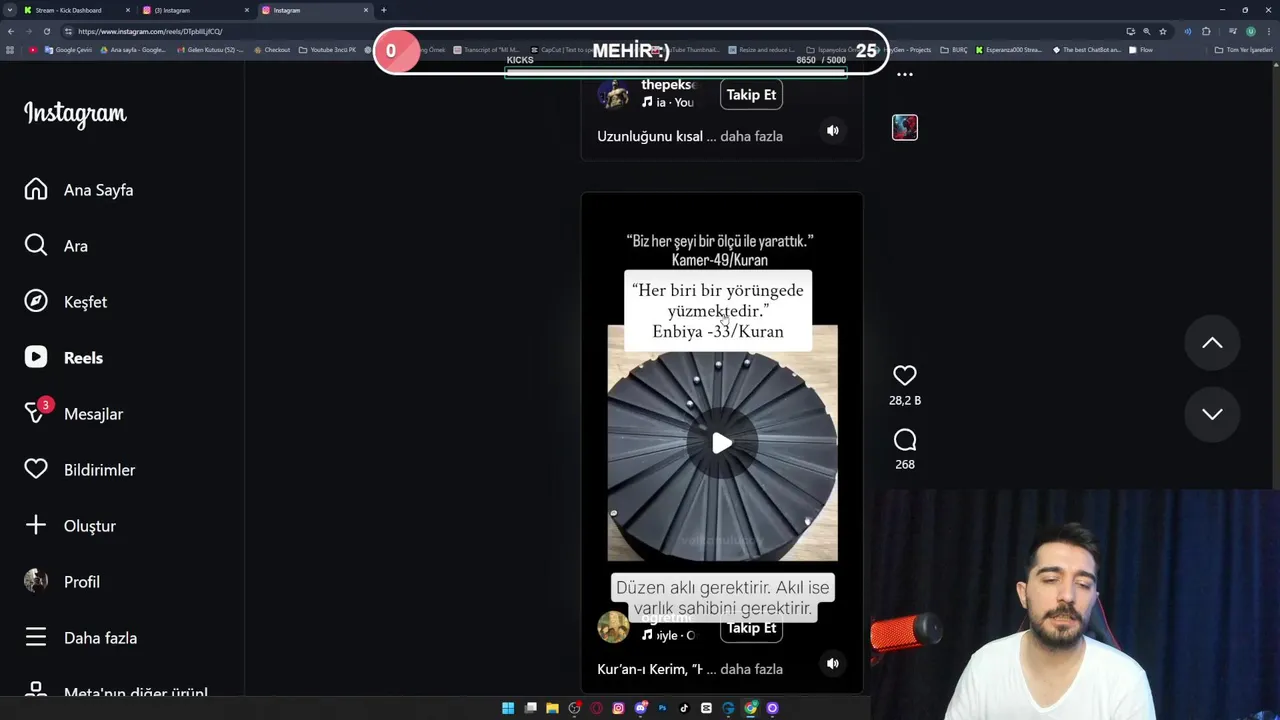The width and height of the screenshot is (1280, 720).
Task: Open Checkout bookmark
Action: (x=272, y=50)
